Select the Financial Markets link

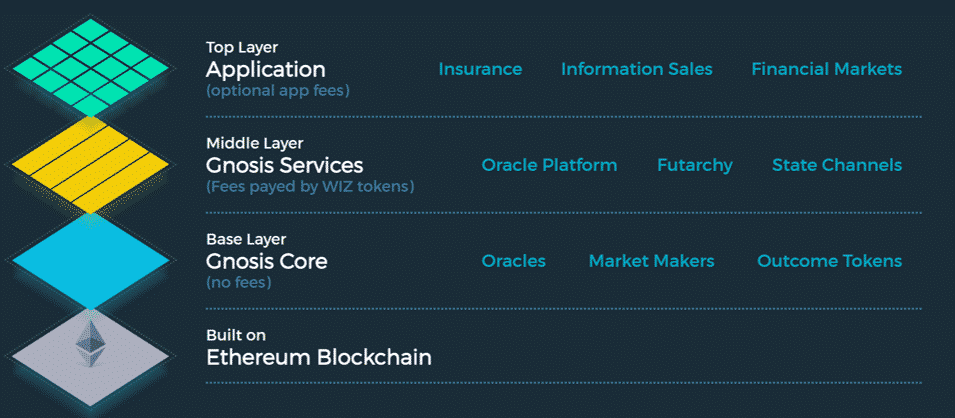(x=826, y=69)
